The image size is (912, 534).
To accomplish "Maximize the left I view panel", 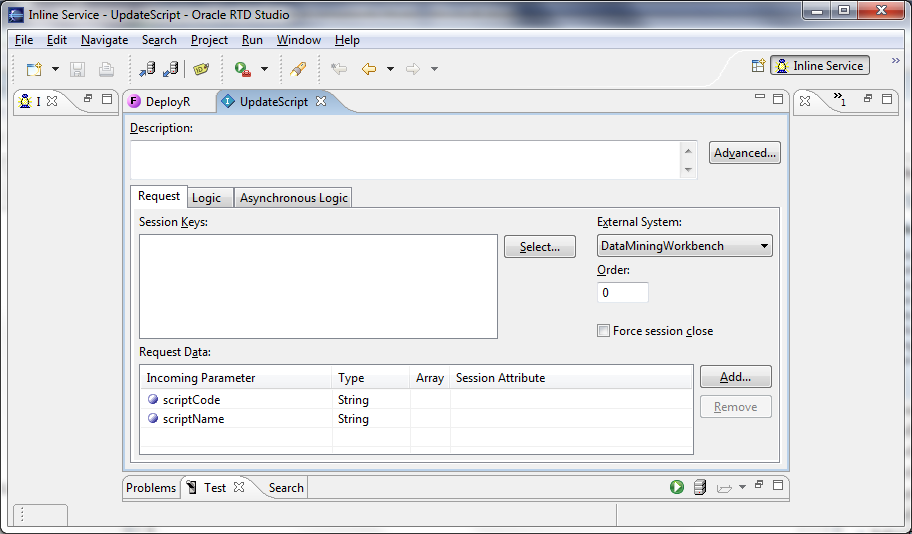I will pyautogui.click(x=107, y=99).
